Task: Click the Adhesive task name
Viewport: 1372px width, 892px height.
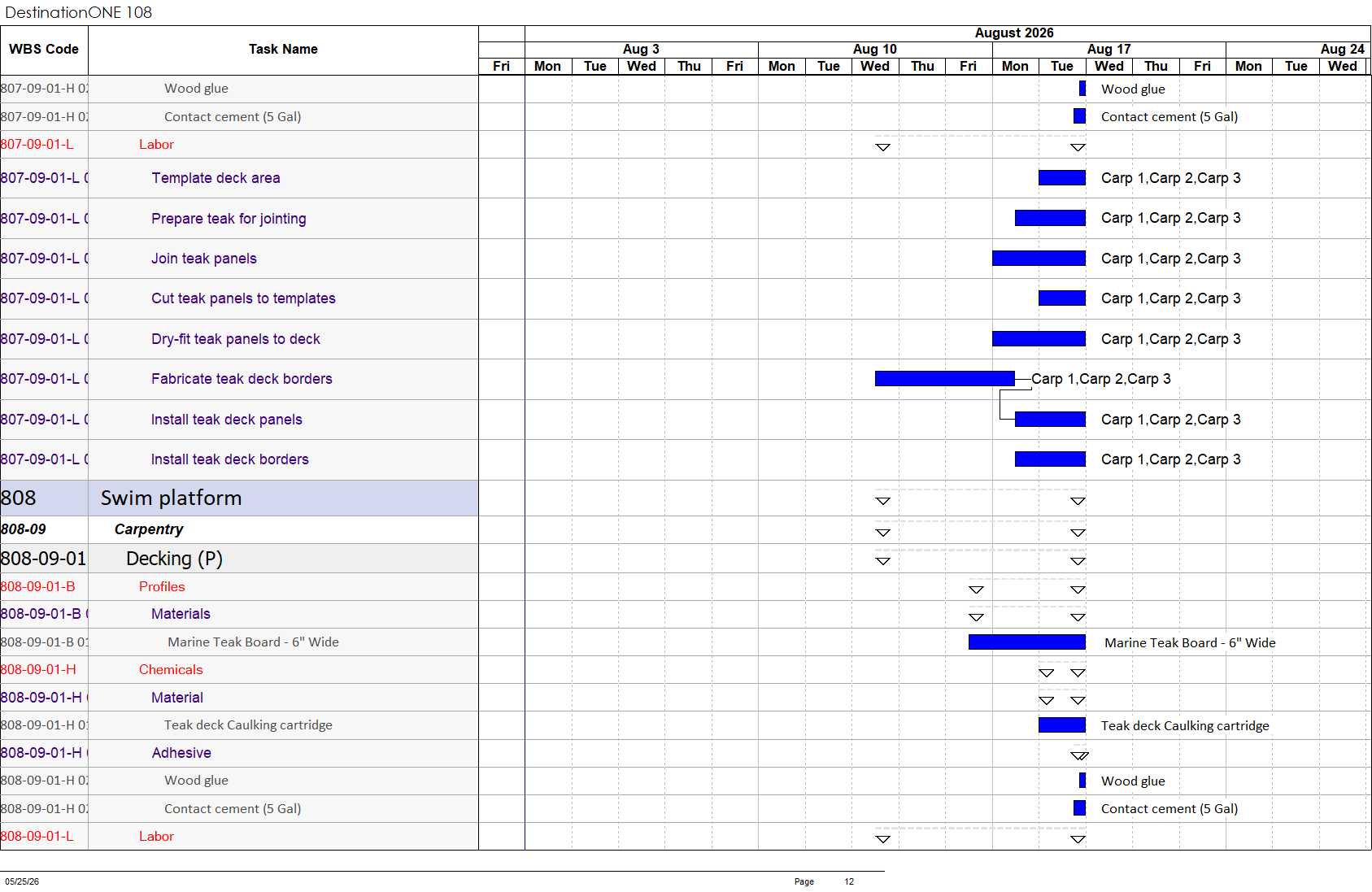Action: tap(181, 753)
